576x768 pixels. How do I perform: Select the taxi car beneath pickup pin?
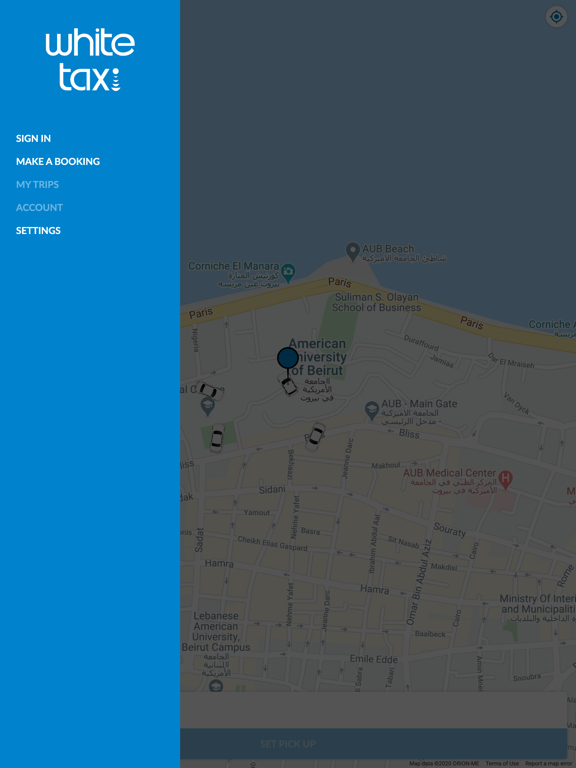point(288,384)
